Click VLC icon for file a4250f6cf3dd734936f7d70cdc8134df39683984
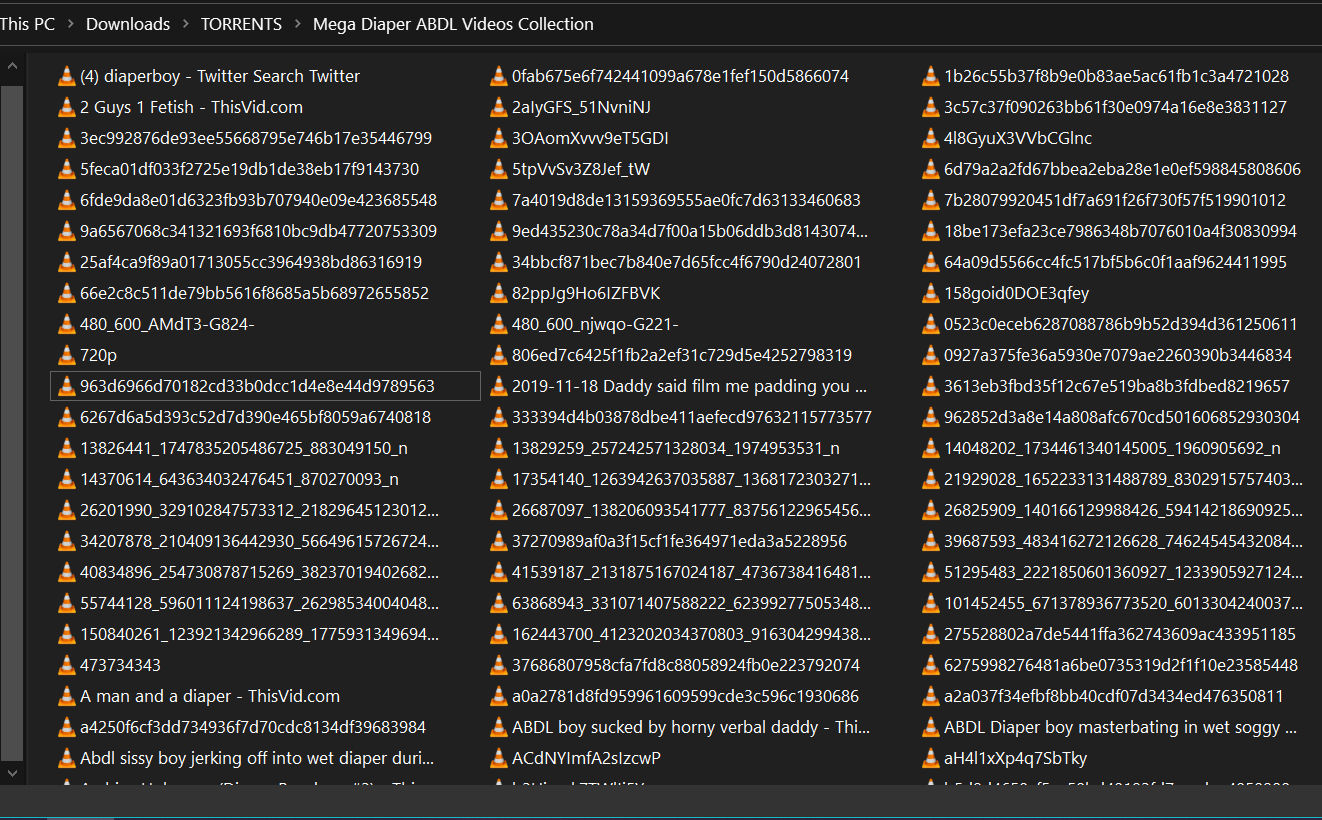This screenshot has height=820, width=1322. (x=67, y=727)
